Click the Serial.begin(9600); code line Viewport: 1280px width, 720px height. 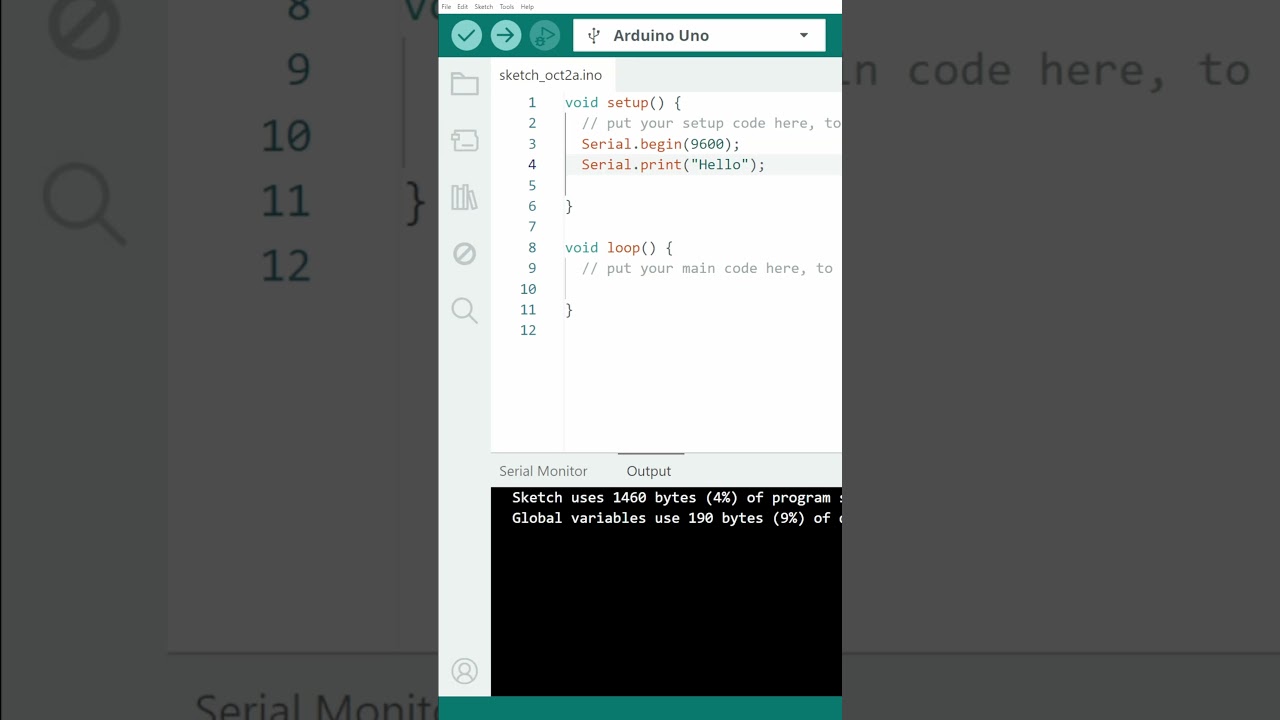(661, 144)
